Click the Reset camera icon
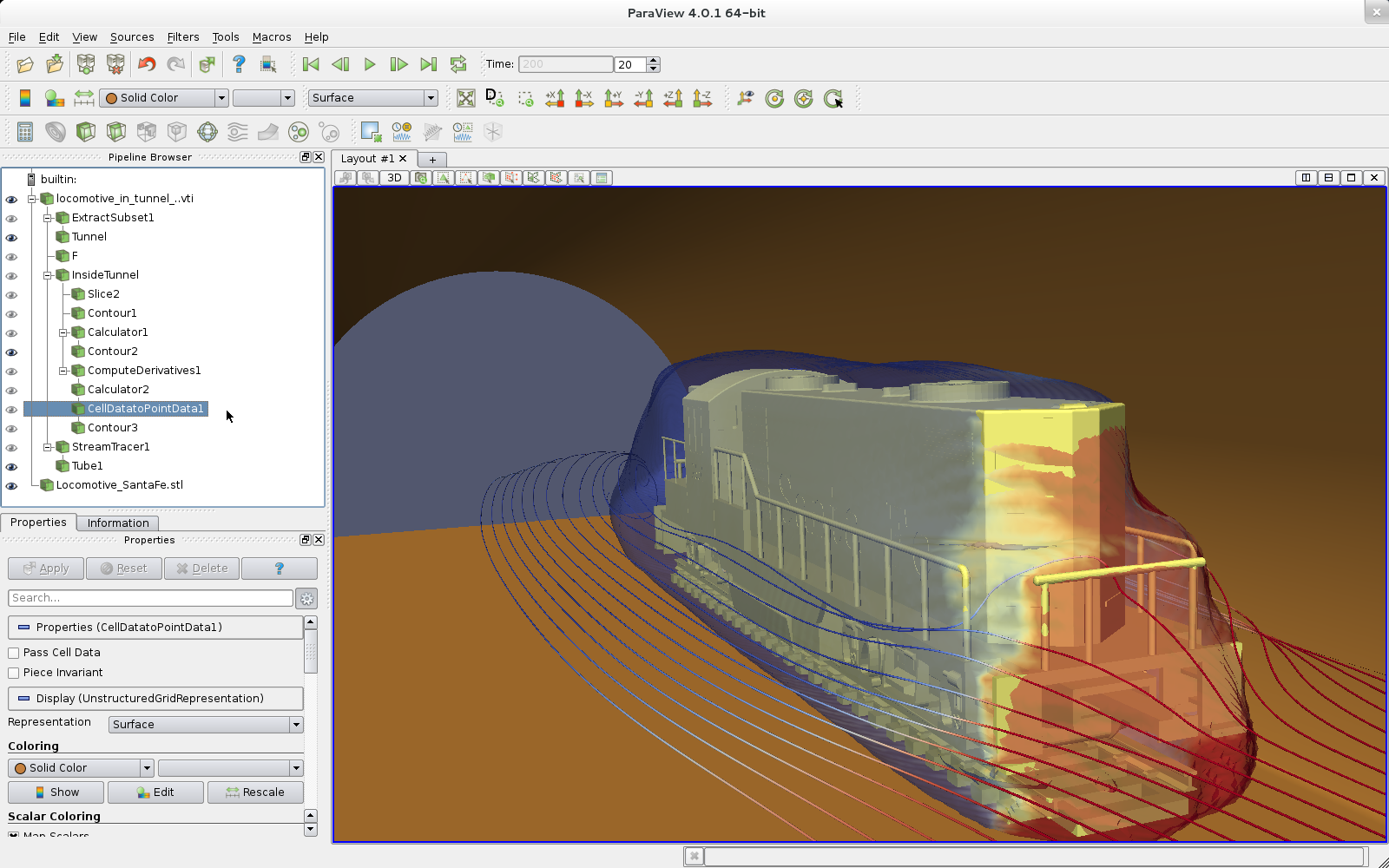The width and height of the screenshot is (1389, 868). (x=466, y=98)
